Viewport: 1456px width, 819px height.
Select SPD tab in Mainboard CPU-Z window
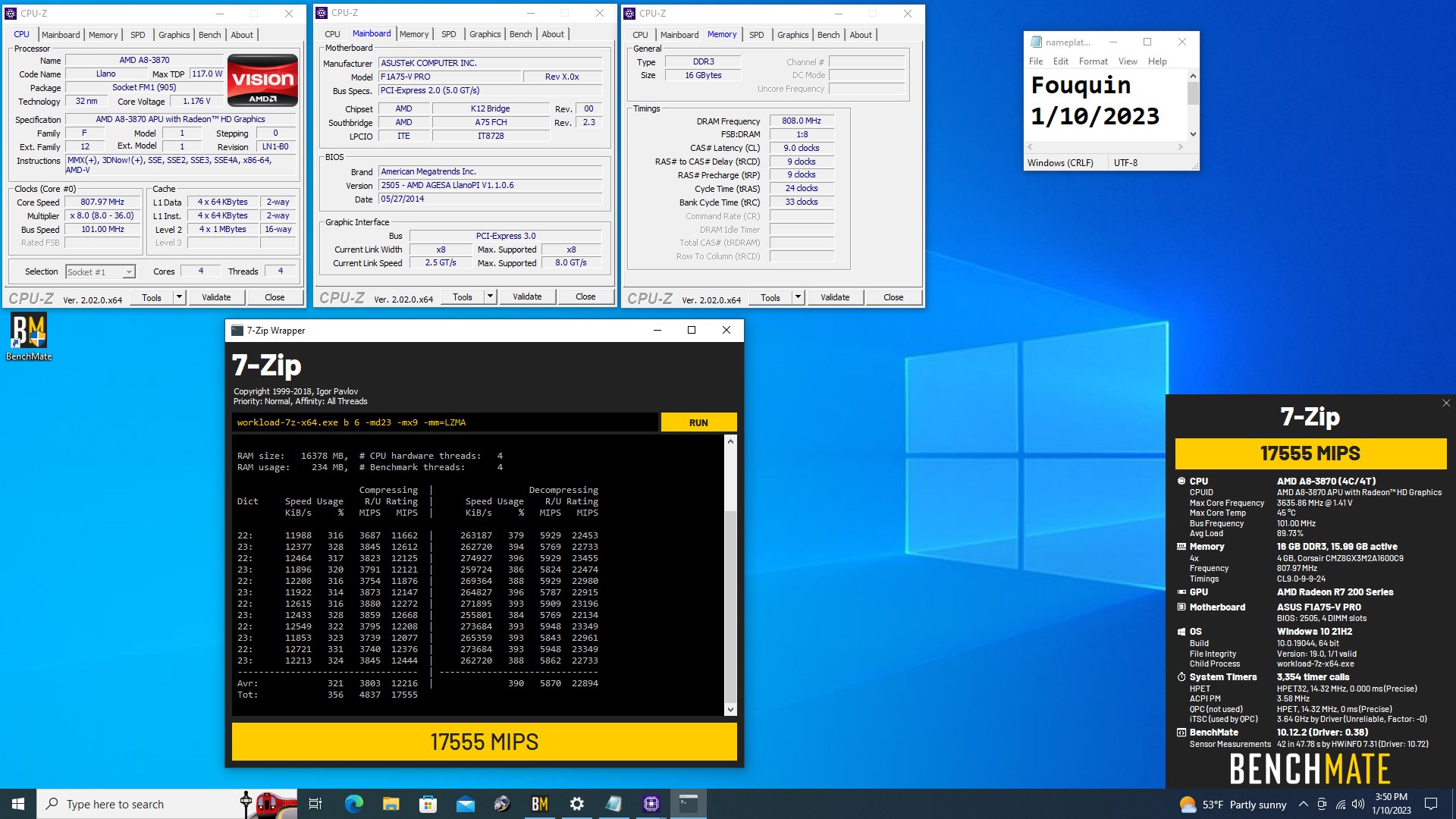click(x=449, y=34)
